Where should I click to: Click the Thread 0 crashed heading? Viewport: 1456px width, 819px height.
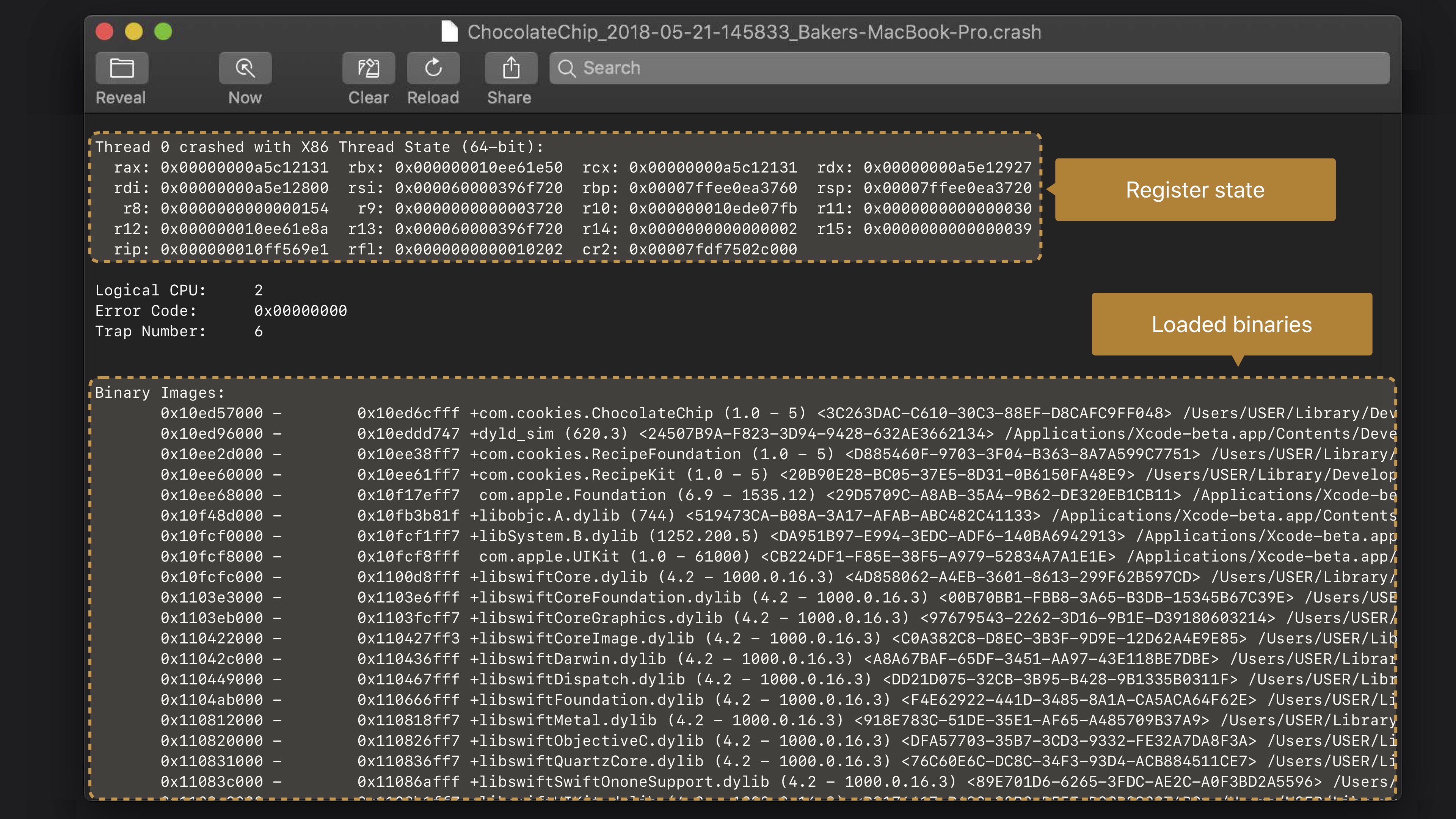point(319,147)
